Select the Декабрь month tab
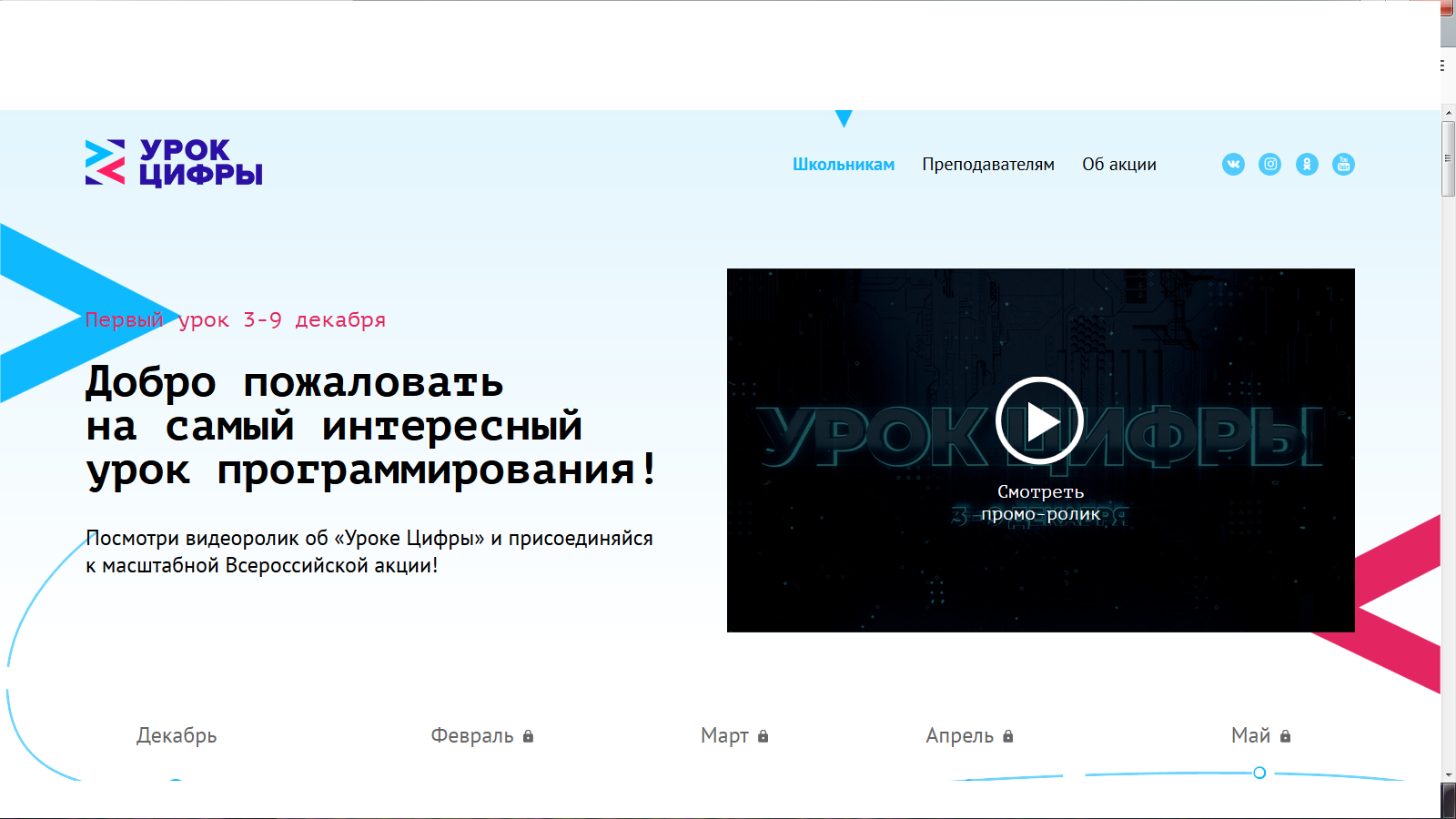Viewport: 1456px width, 819px height. tap(177, 735)
